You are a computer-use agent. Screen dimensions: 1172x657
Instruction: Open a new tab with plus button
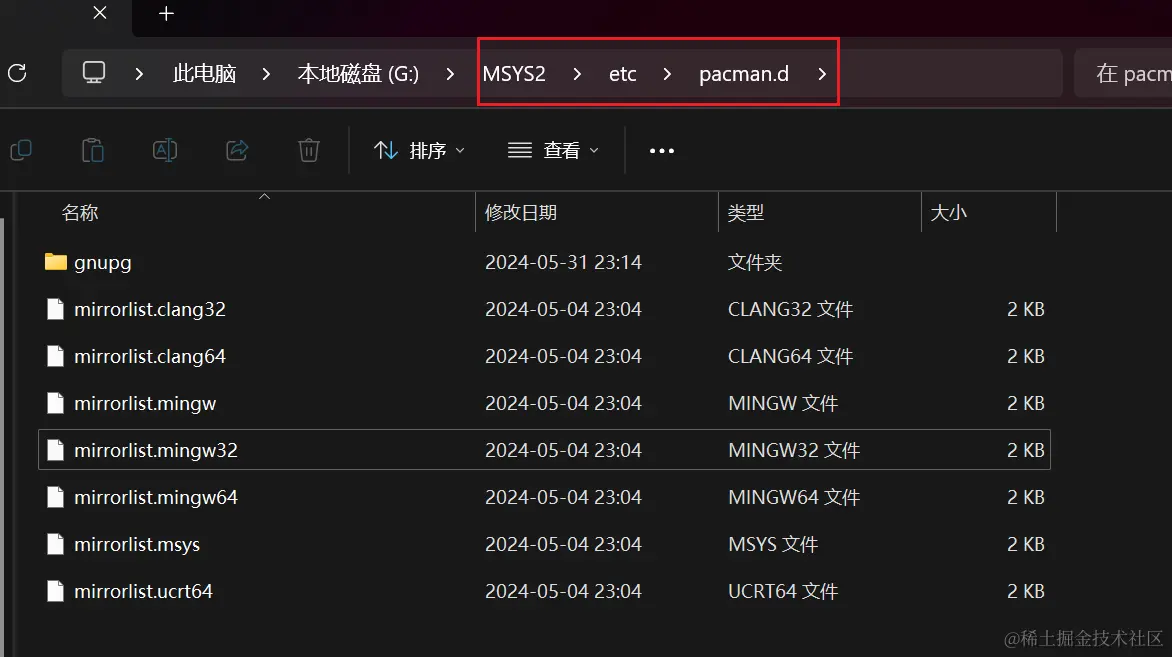coord(166,13)
